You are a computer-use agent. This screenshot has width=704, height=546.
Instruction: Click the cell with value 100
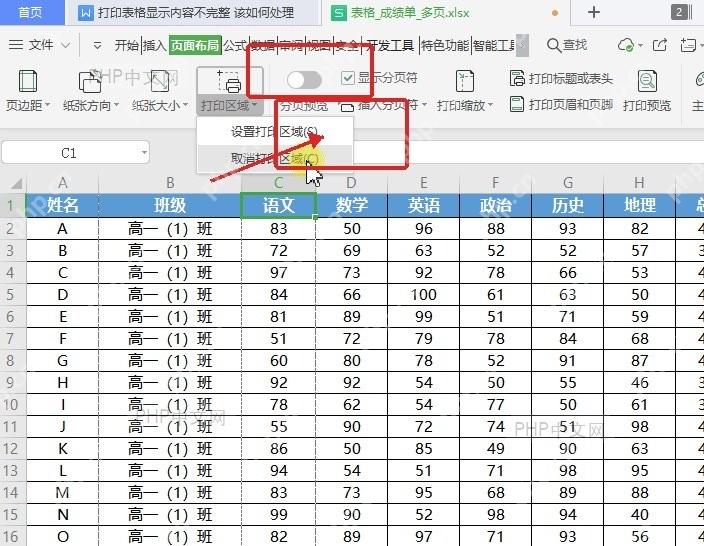(423, 295)
